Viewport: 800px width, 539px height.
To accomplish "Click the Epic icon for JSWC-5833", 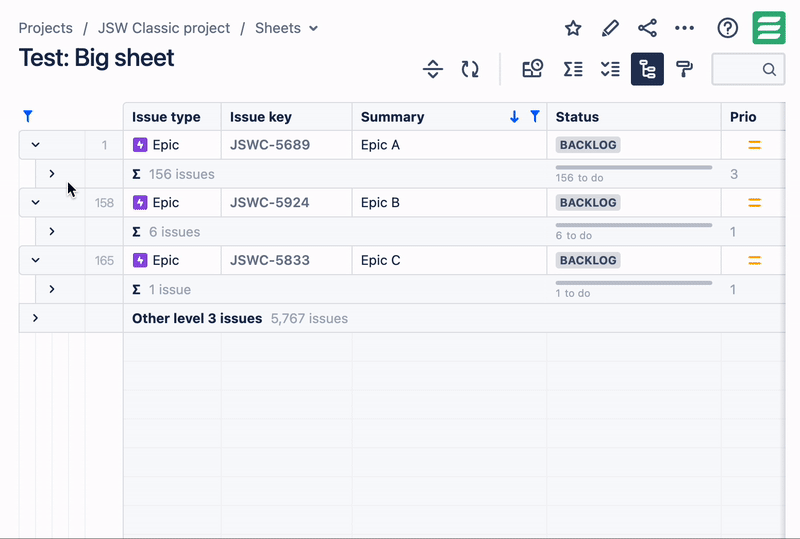I will [x=140, y=260].
